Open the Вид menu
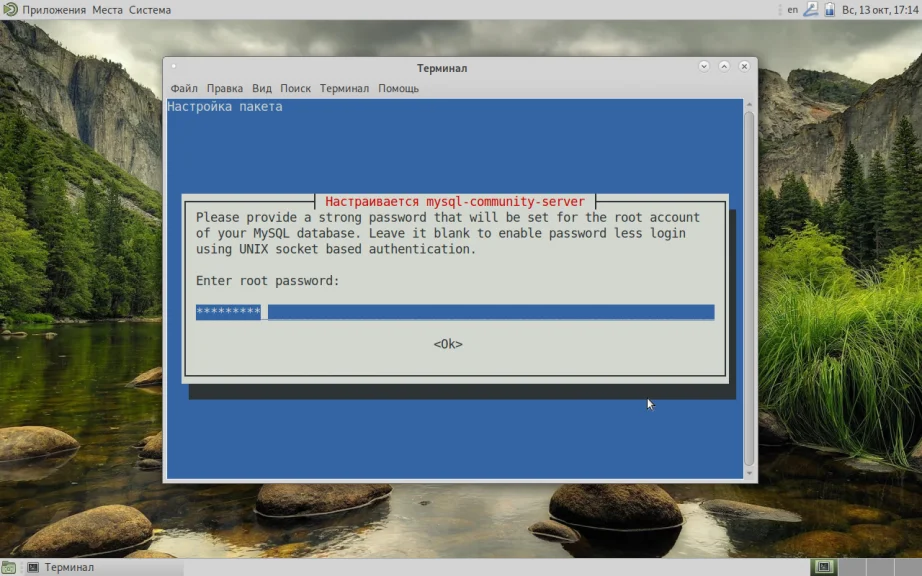This screenshot has width=922, height=576. click(262, 88)
